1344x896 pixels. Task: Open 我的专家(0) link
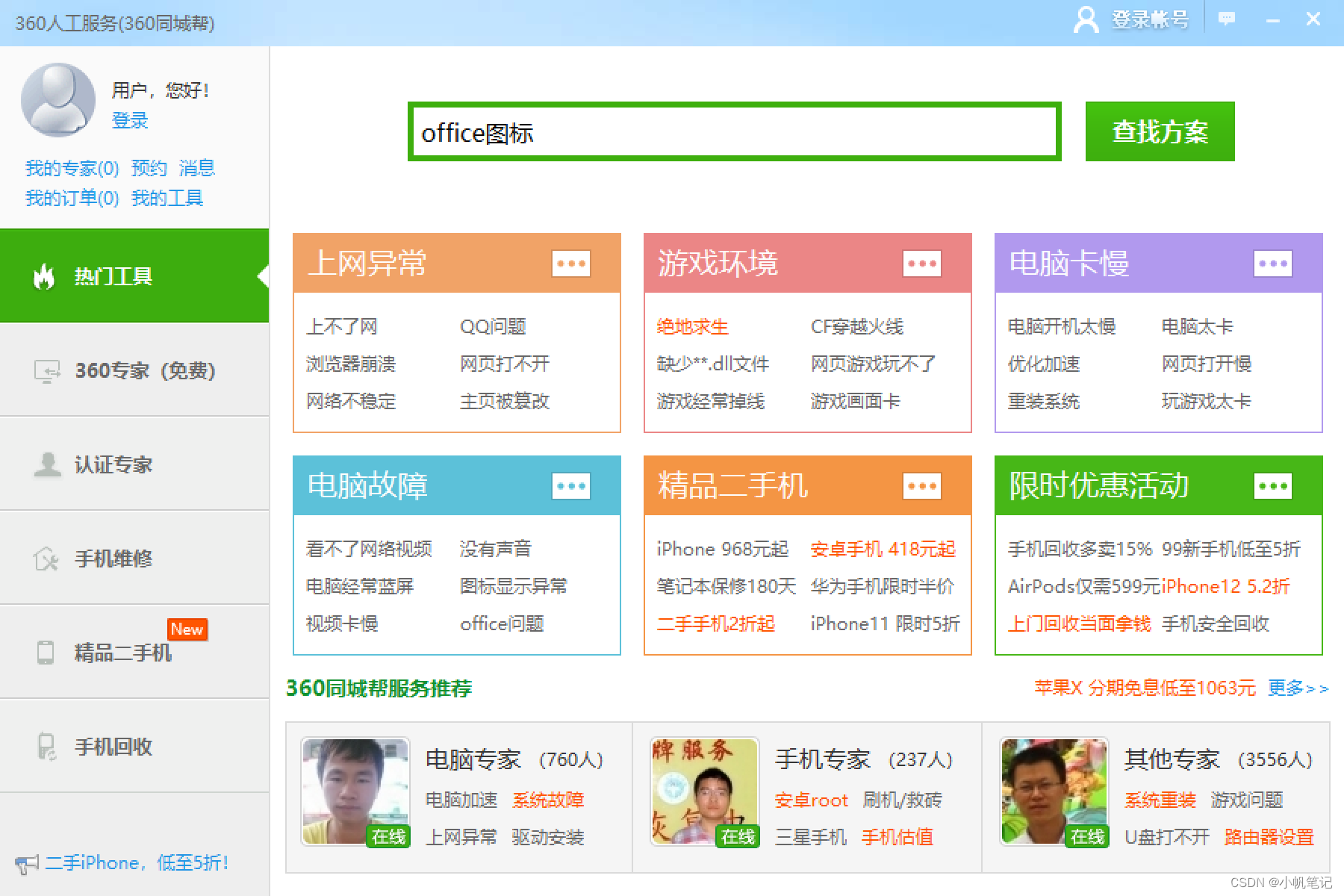pyautogui.click(x=72, y=168)
